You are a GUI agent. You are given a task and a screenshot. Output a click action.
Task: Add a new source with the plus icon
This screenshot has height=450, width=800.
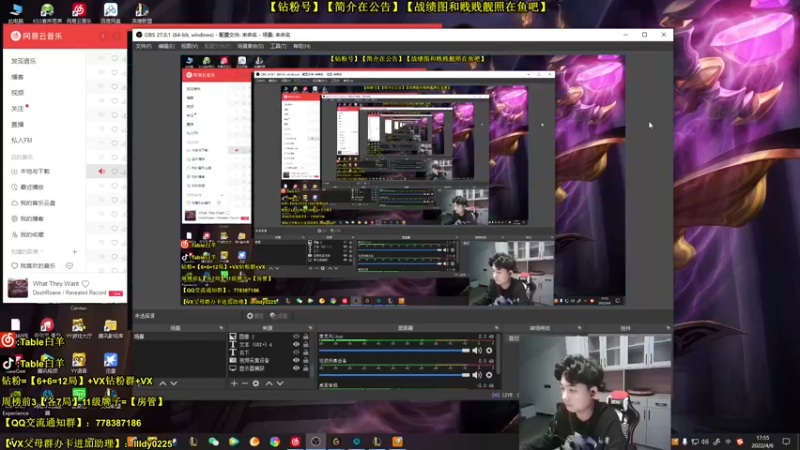click(234, 383)
